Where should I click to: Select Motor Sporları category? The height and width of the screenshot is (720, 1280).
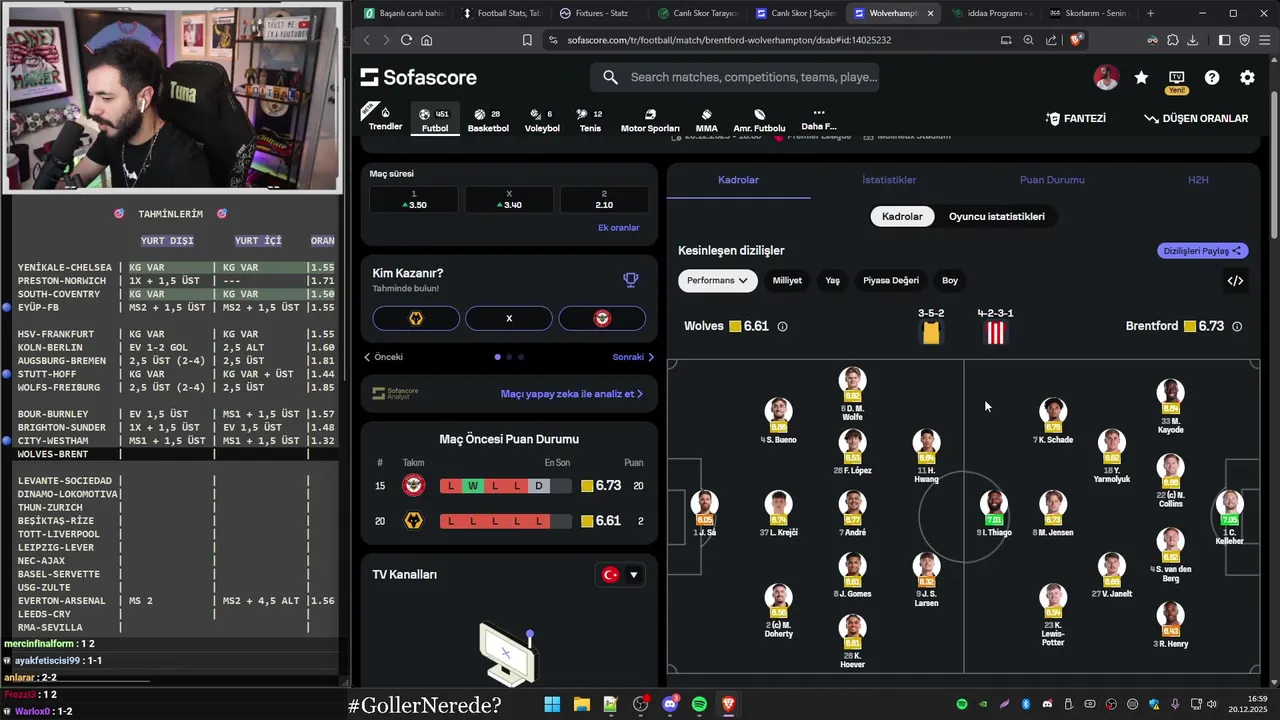coord(650,121)
